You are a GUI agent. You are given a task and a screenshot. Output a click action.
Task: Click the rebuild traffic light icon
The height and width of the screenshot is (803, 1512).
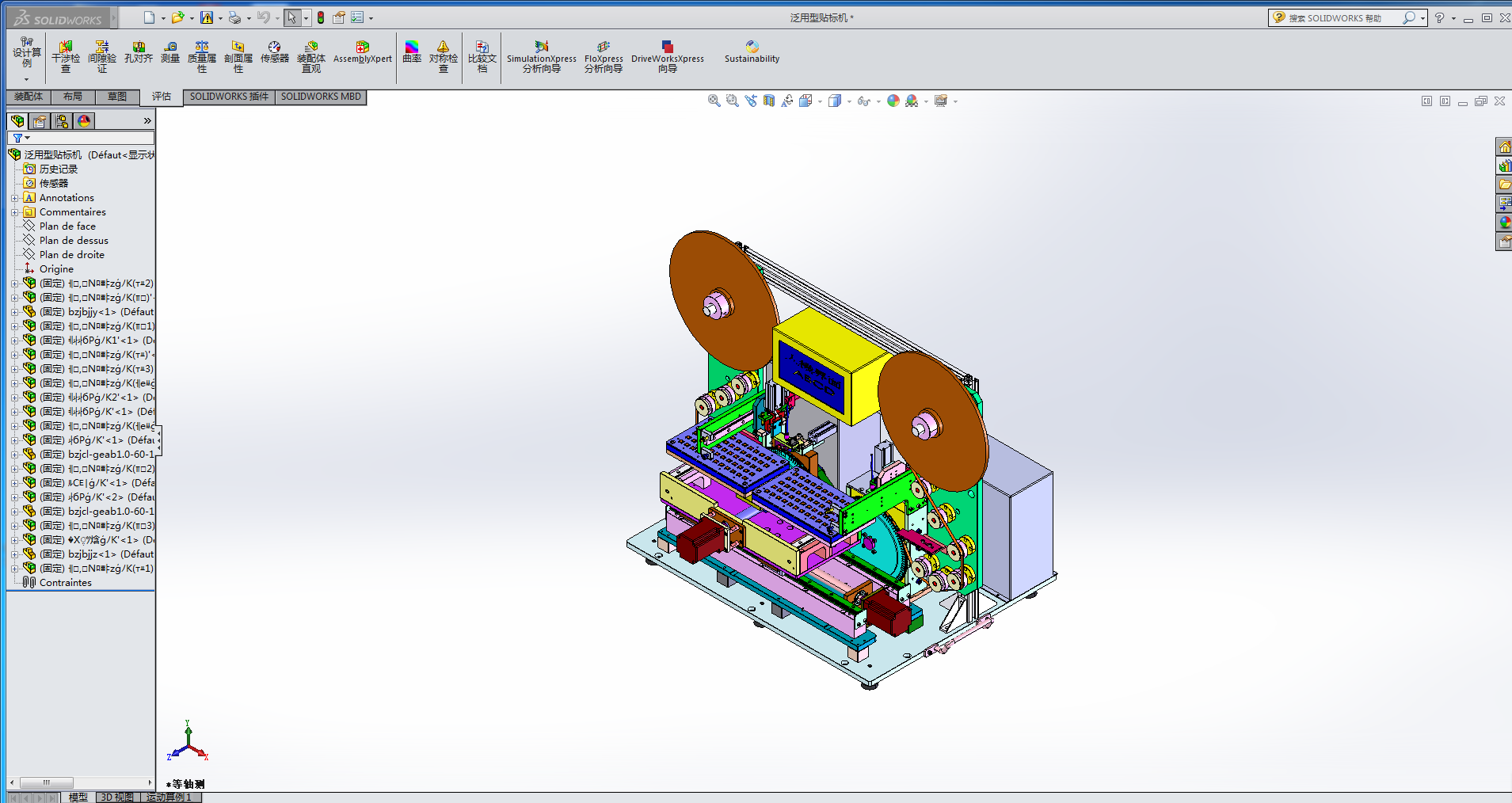[321, 17]
